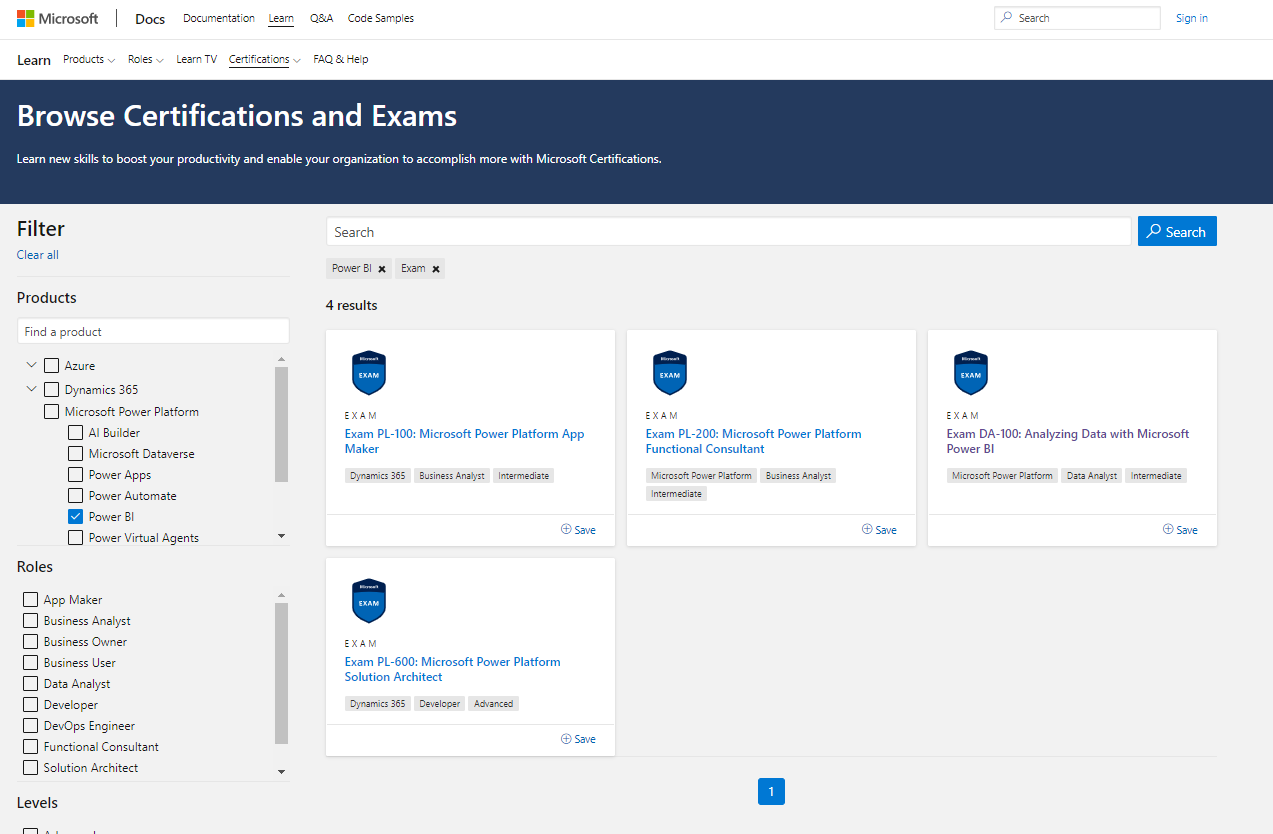
Task: Open Learn in the top menu
Action: pos(281,18)
